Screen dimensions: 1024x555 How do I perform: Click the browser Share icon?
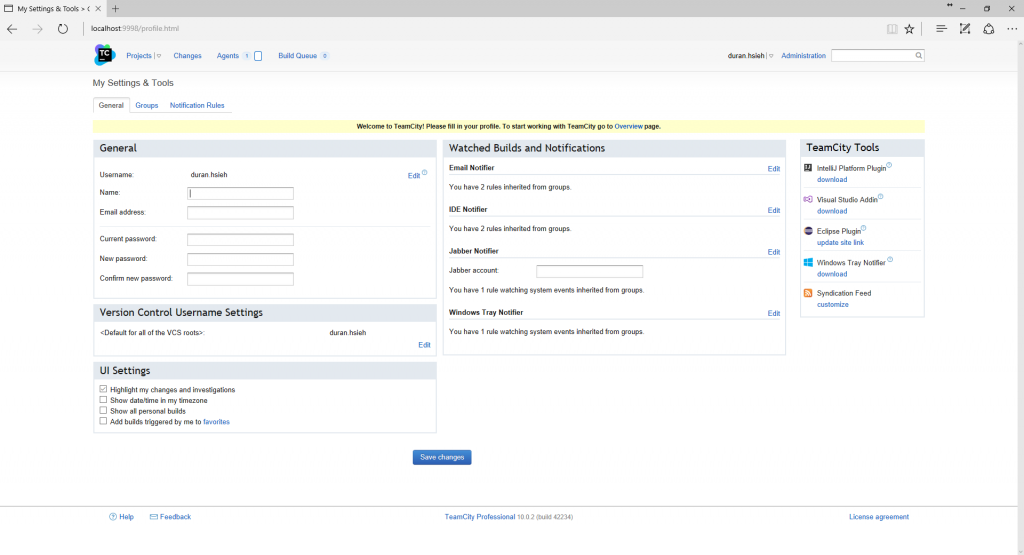(989, 29)
